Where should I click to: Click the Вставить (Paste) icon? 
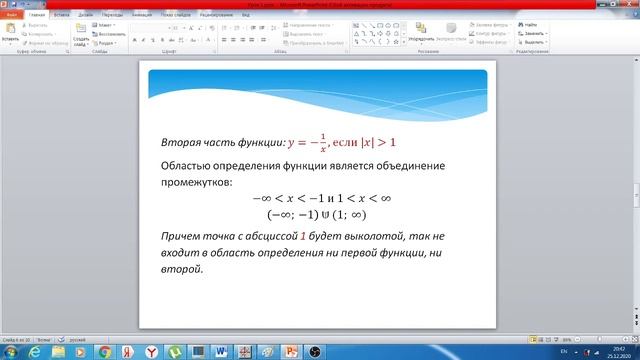(x=10, y=29)
